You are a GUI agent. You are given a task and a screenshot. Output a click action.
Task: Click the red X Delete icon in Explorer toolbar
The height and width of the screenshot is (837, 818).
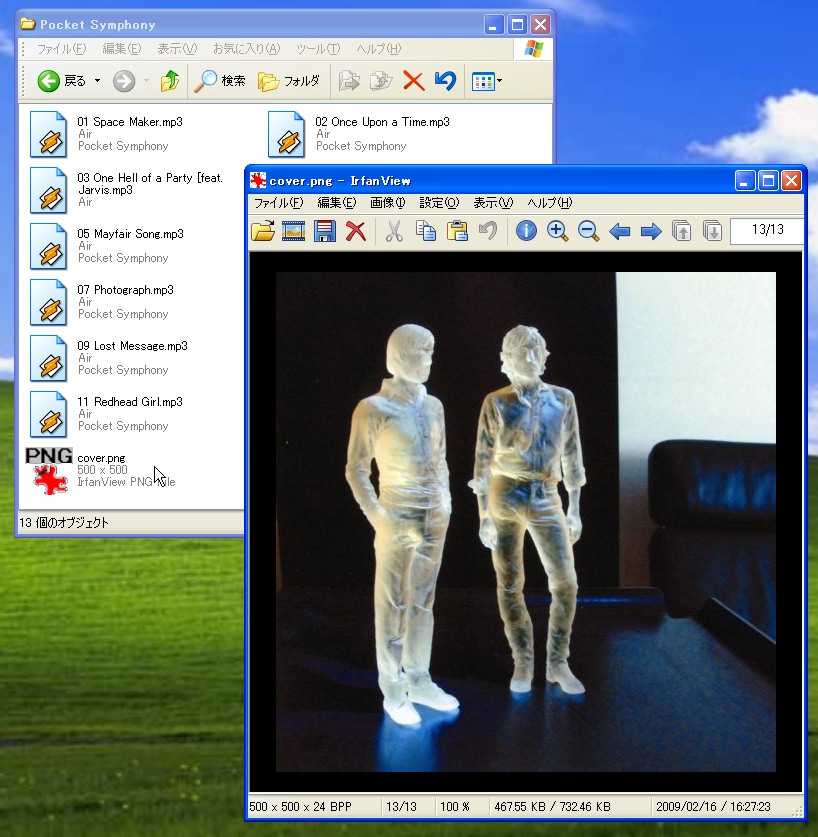pyautogui.click(x=413, y=81)
